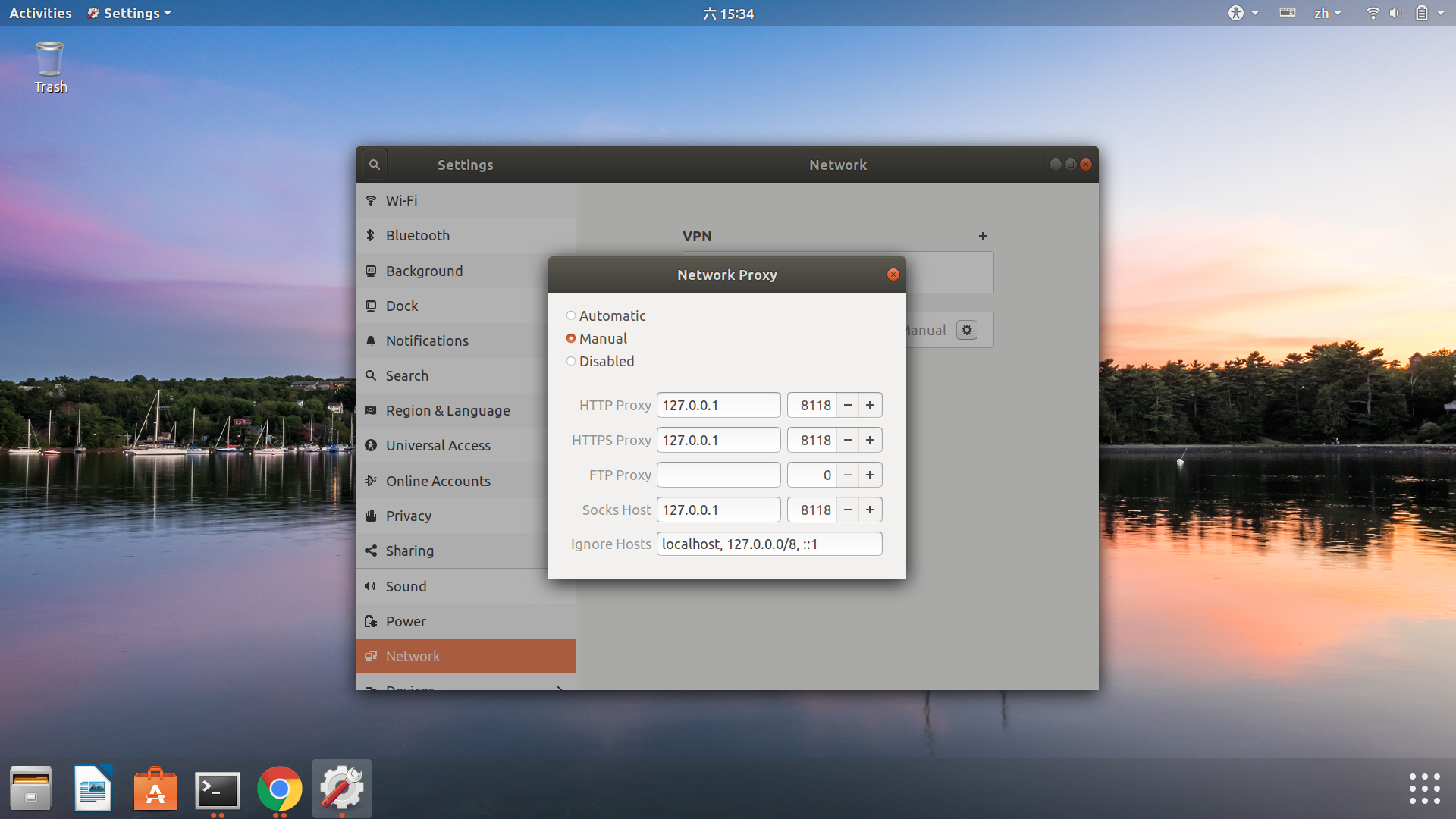Close the Network Proxy dialog
Screen dimensions: 1456x819
(x=893, y=275)
